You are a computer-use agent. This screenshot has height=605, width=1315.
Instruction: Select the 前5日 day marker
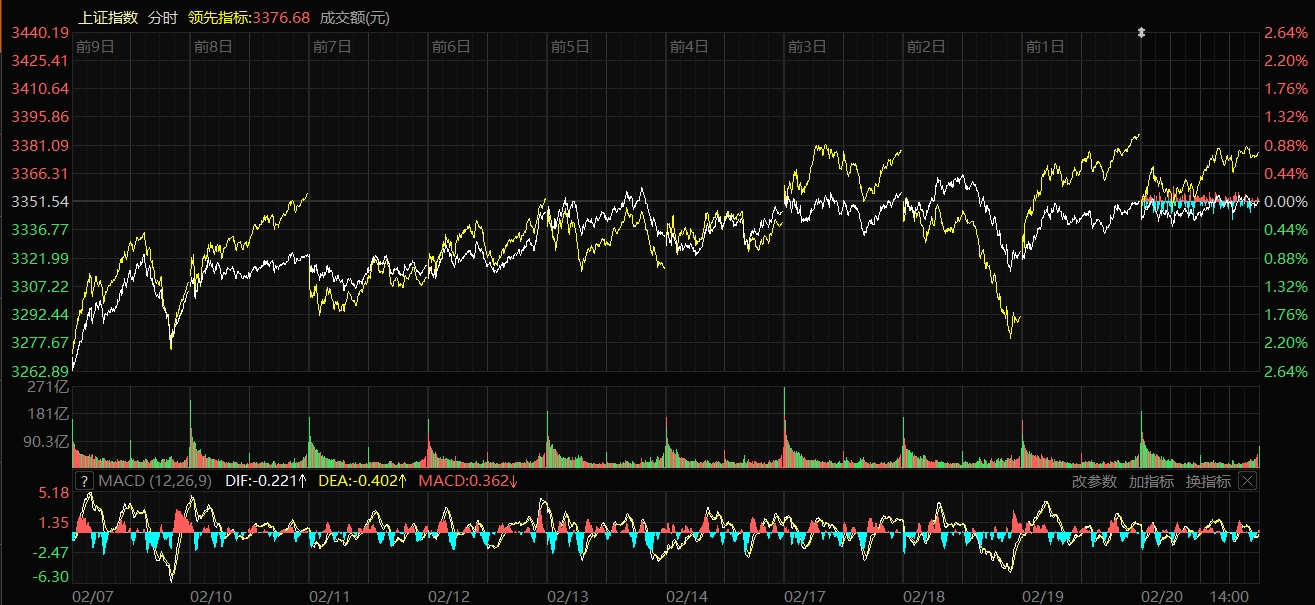[x=570, y=46]
